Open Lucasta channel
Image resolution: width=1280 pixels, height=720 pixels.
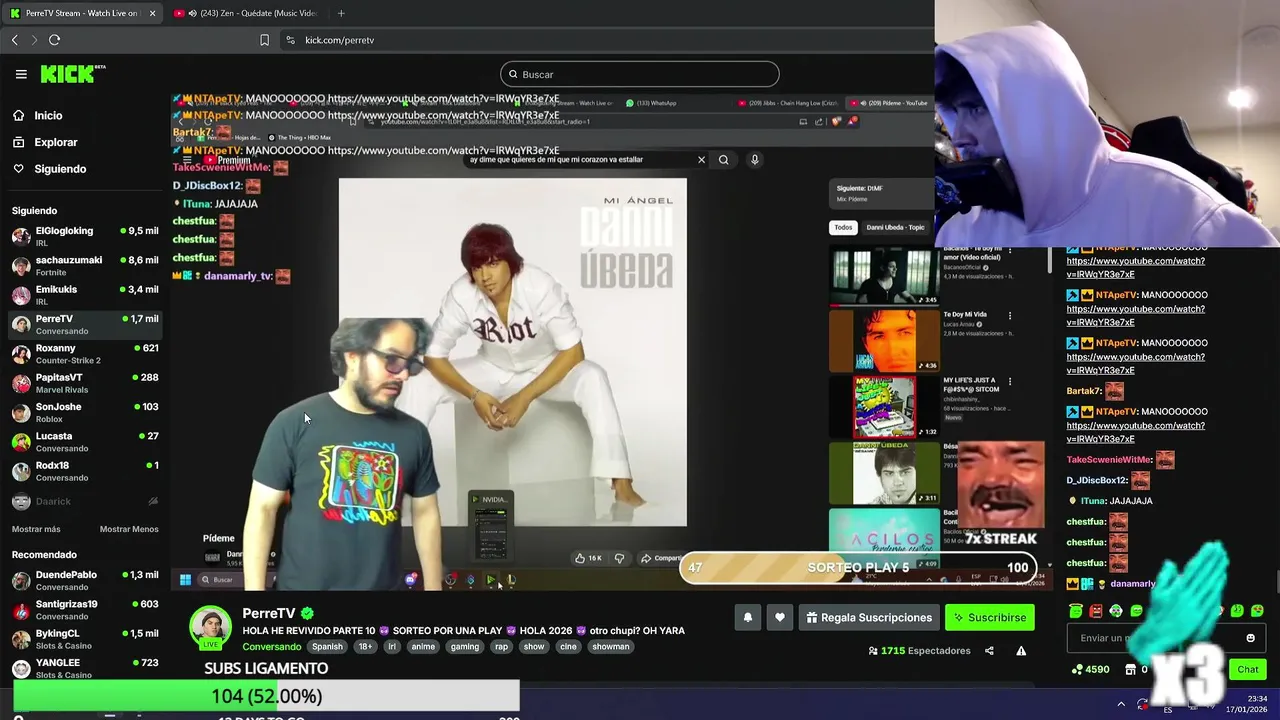point(85,442)
